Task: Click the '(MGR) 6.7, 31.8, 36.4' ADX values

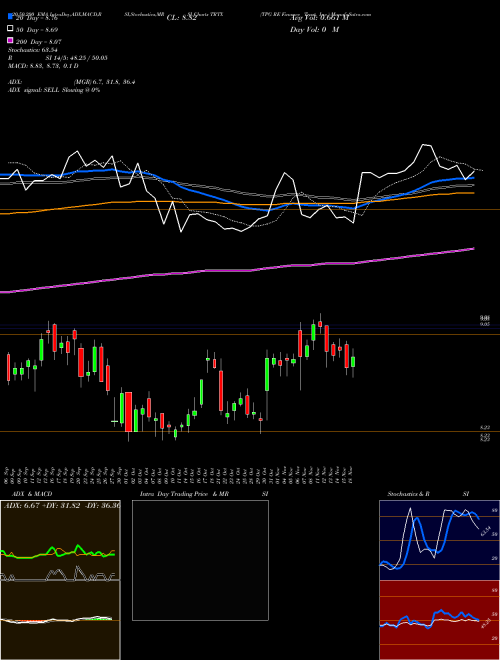Action: (104, 82)
